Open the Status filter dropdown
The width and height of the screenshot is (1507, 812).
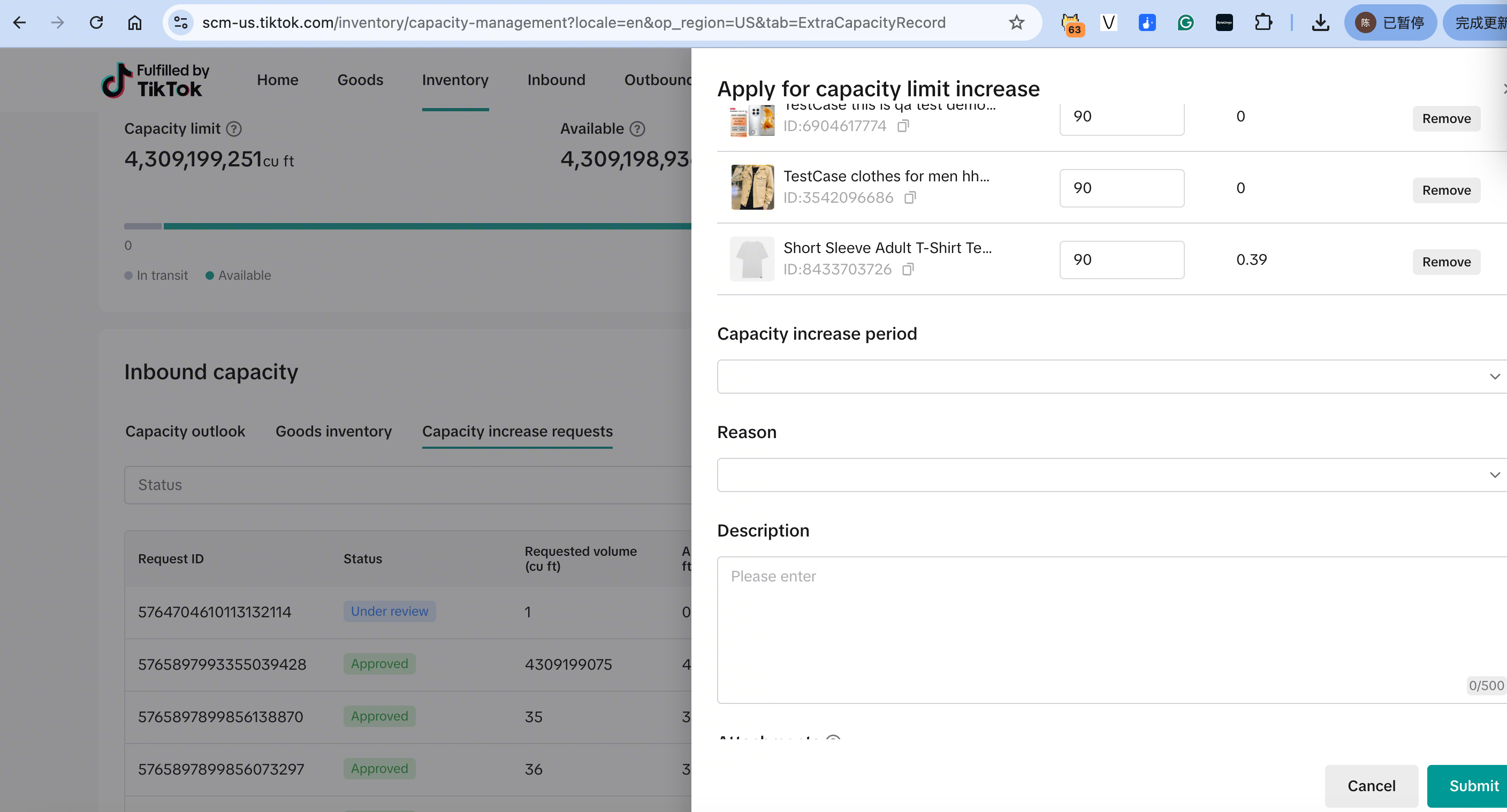[x=407, y=485]
